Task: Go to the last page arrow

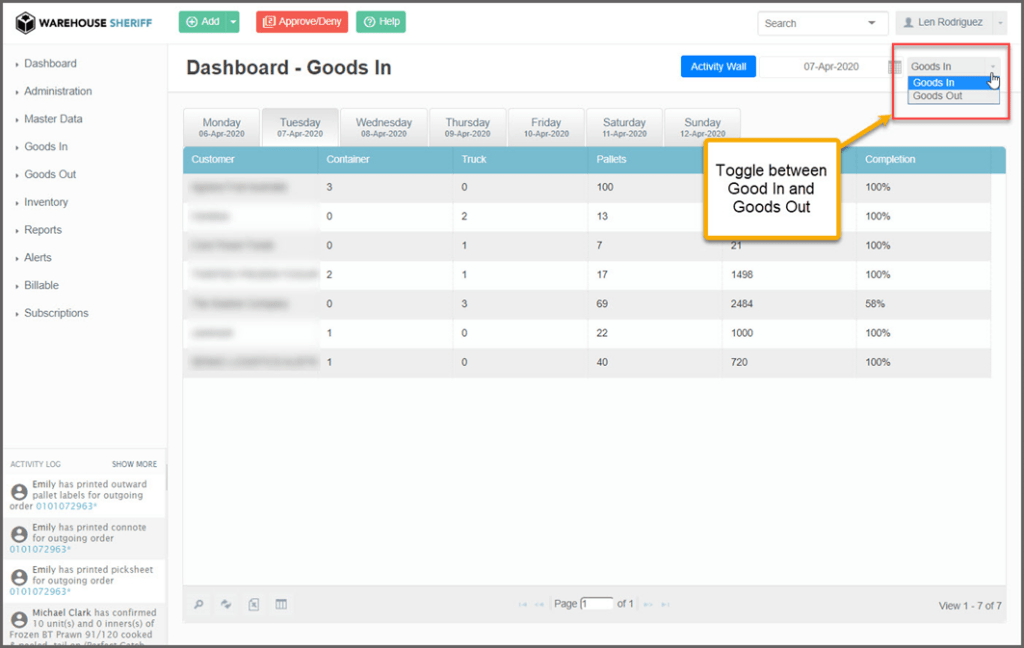Action: [665, 604]
